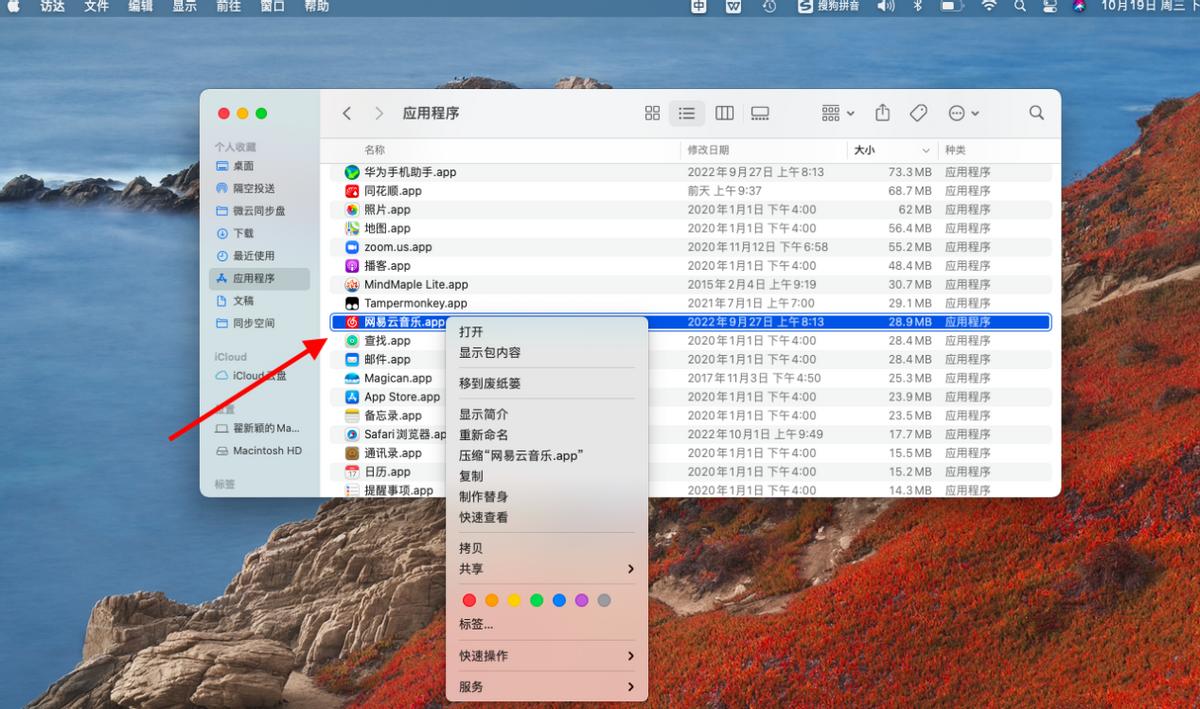
Task: Switch to gallery view
Action: [x=760, y=113]
